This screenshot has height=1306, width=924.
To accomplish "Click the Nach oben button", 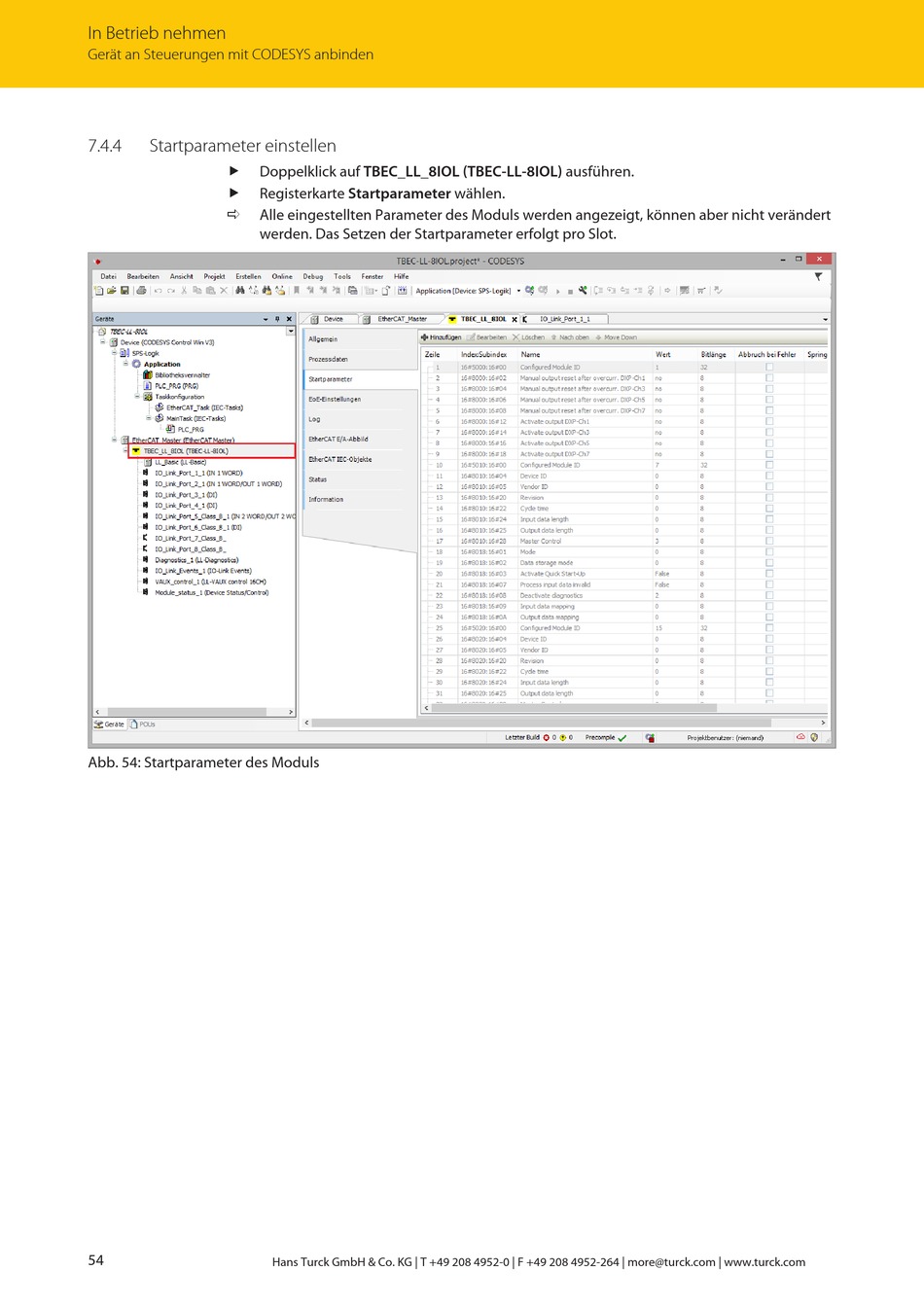I will click(x=570, y=337).
